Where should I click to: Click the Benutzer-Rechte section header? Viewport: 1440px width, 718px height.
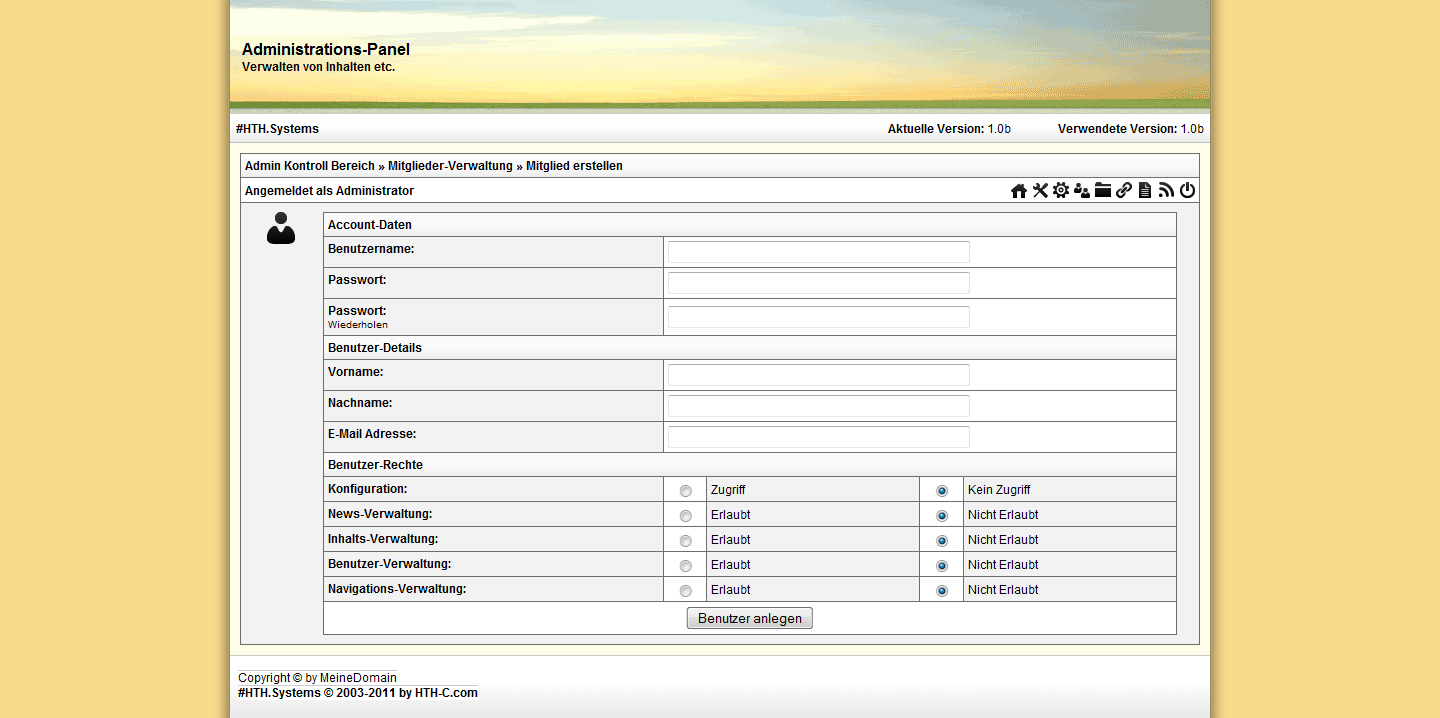375,465
